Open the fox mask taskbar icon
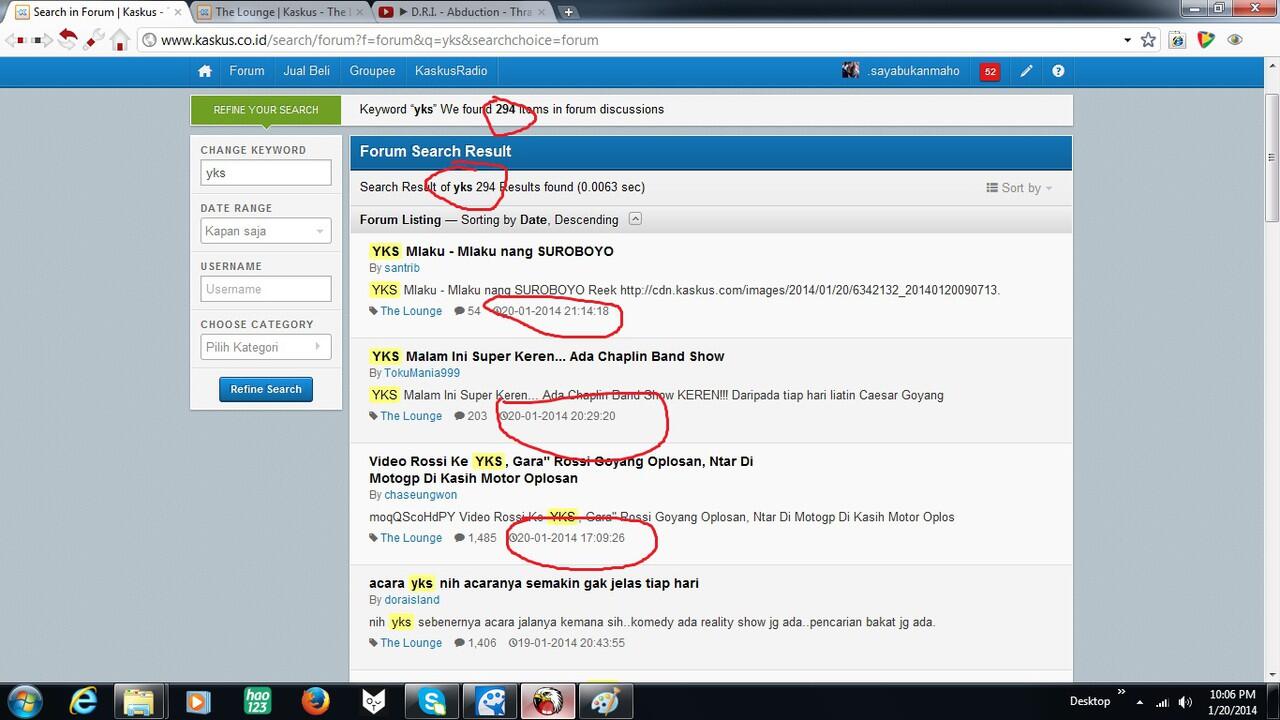Screen dimensions: 1280x720 click(373, 701)
